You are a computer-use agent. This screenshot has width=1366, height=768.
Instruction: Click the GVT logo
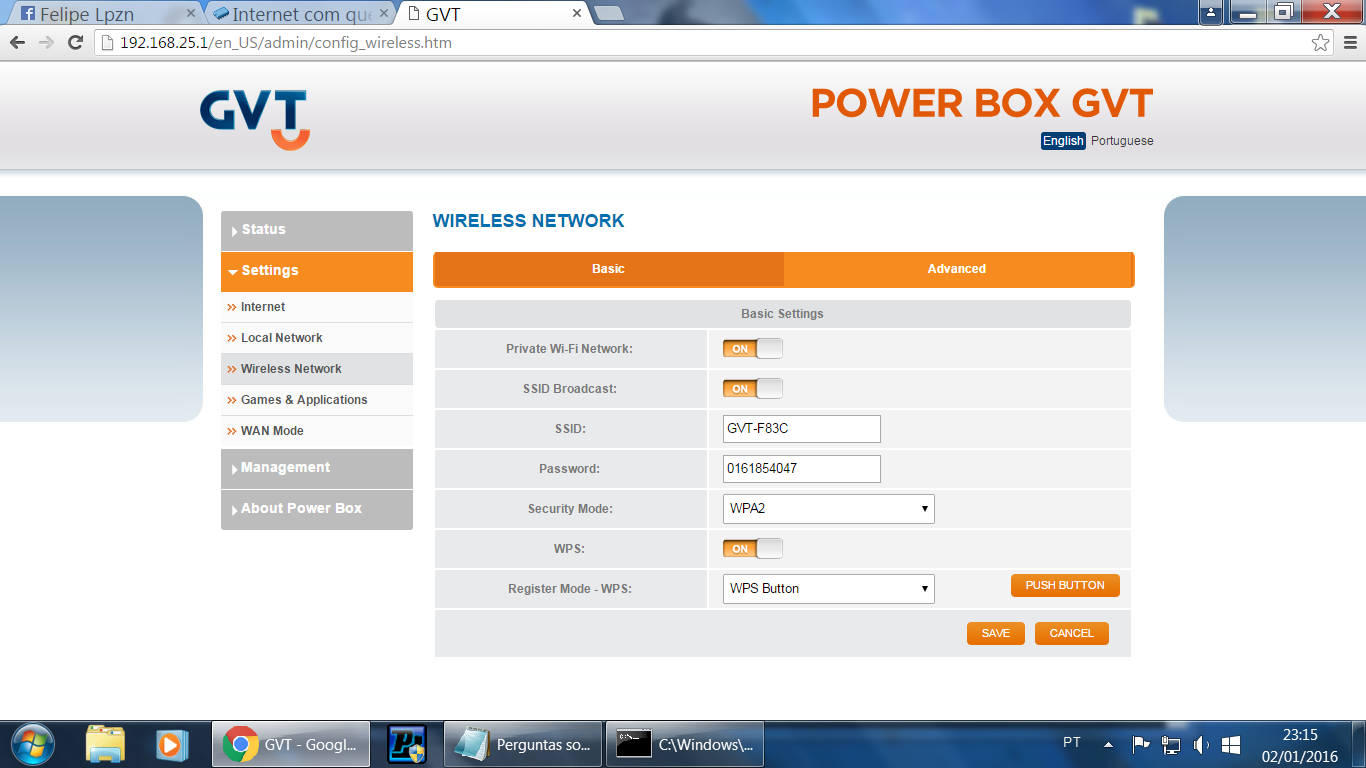(x=254, y=120)
